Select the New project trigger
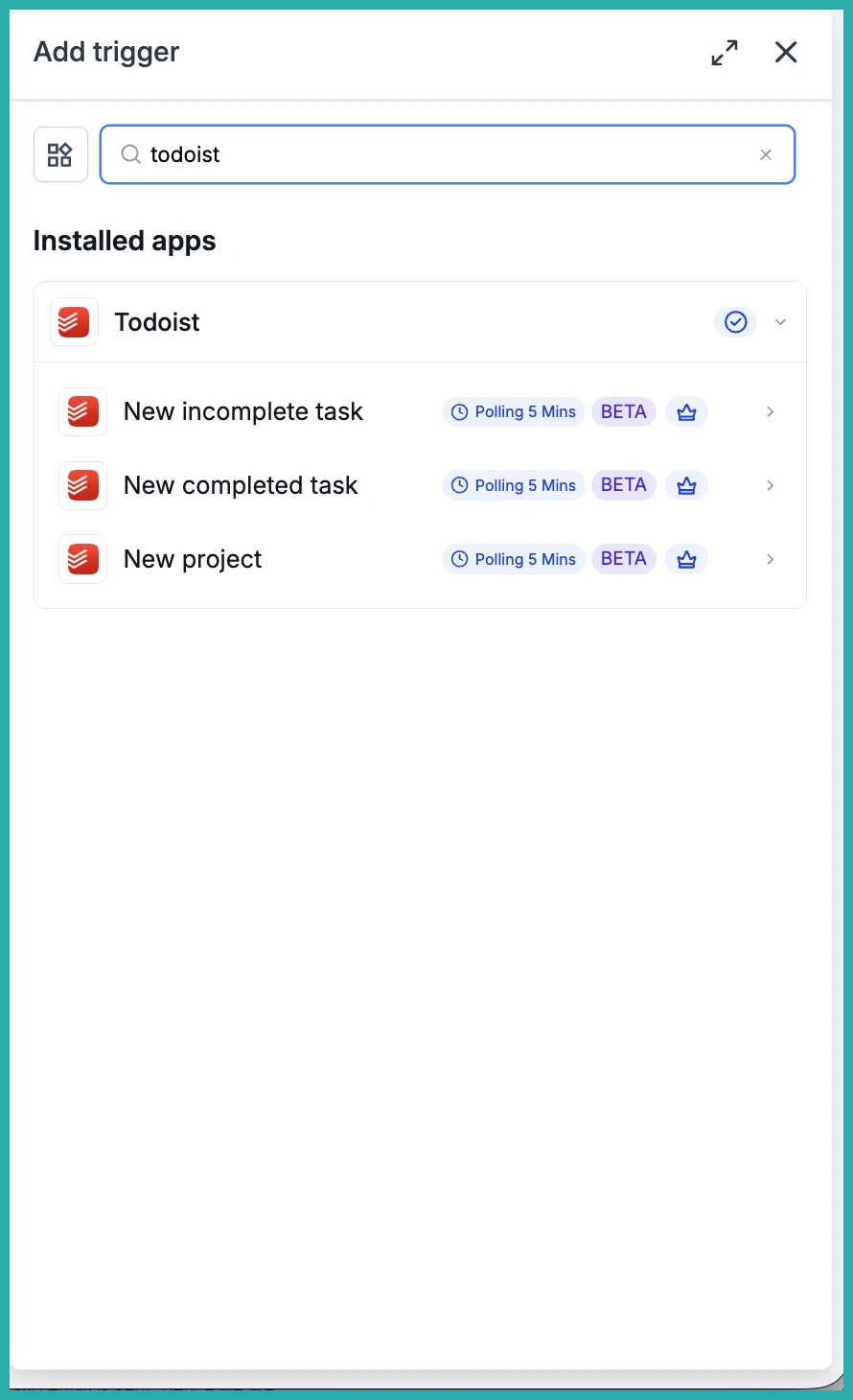 tap(193, 559)
